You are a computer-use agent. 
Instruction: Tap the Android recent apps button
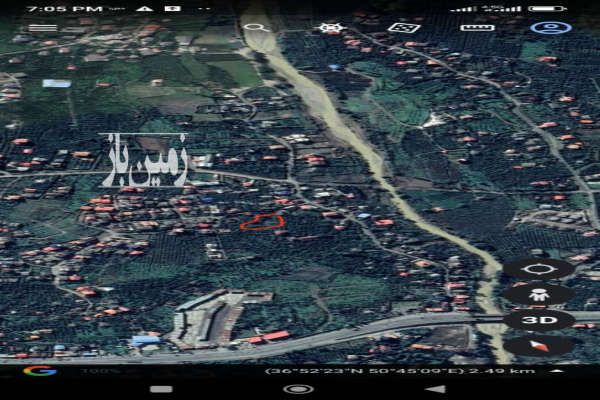point(161,389)
